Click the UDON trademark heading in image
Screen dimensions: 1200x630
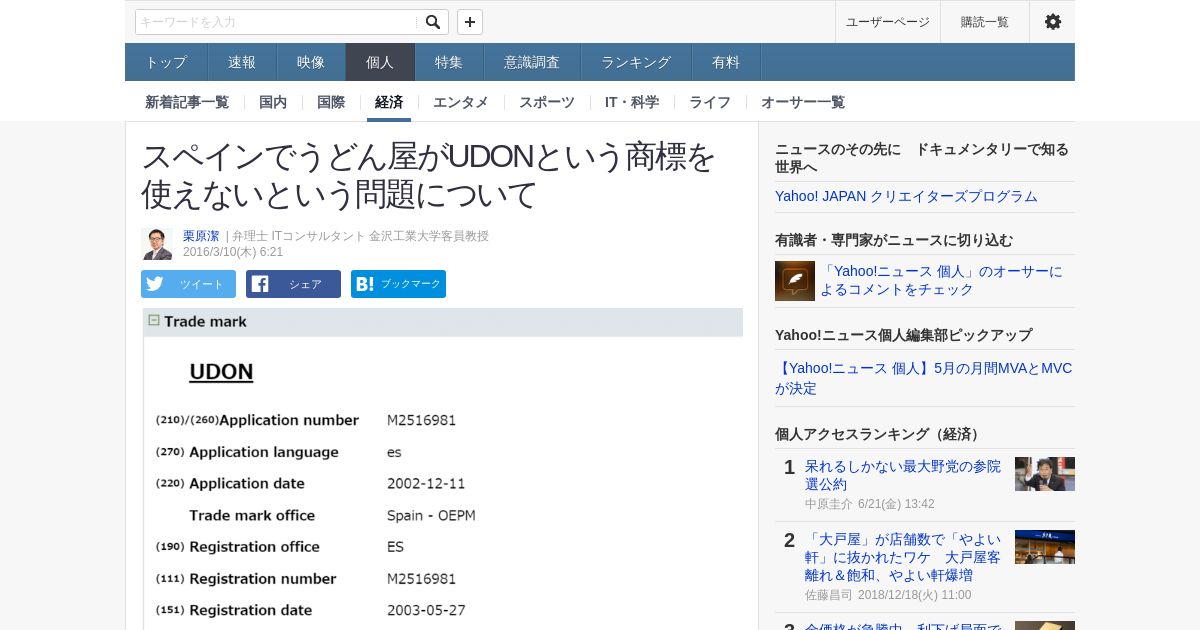(221, 372)
